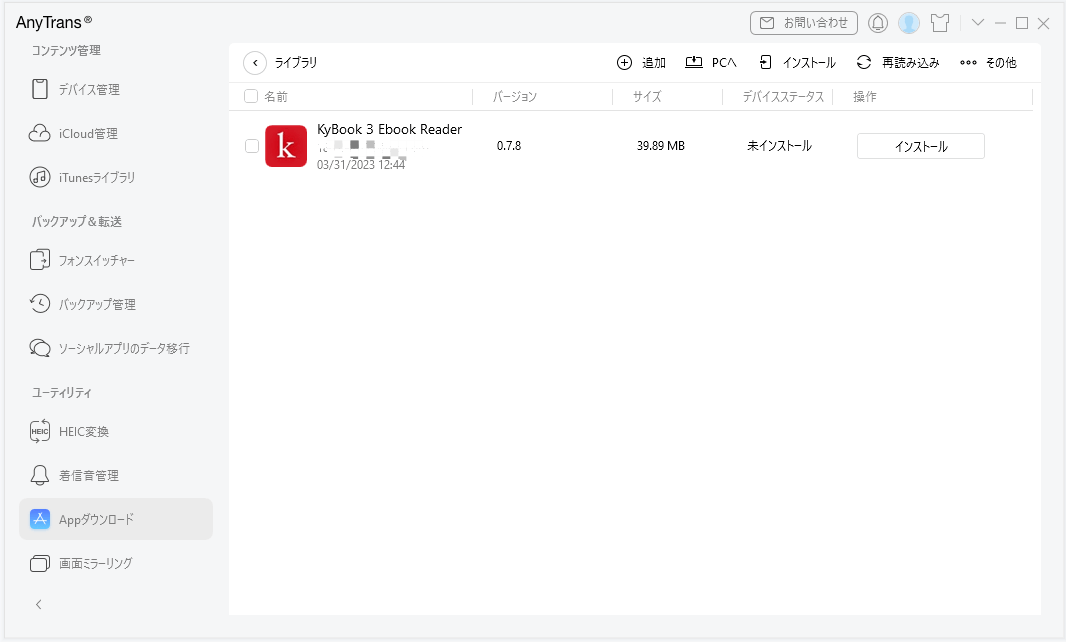Click the KyBook 3 app icon
The height and width of the screenshot is (642, 1066).
286,146
